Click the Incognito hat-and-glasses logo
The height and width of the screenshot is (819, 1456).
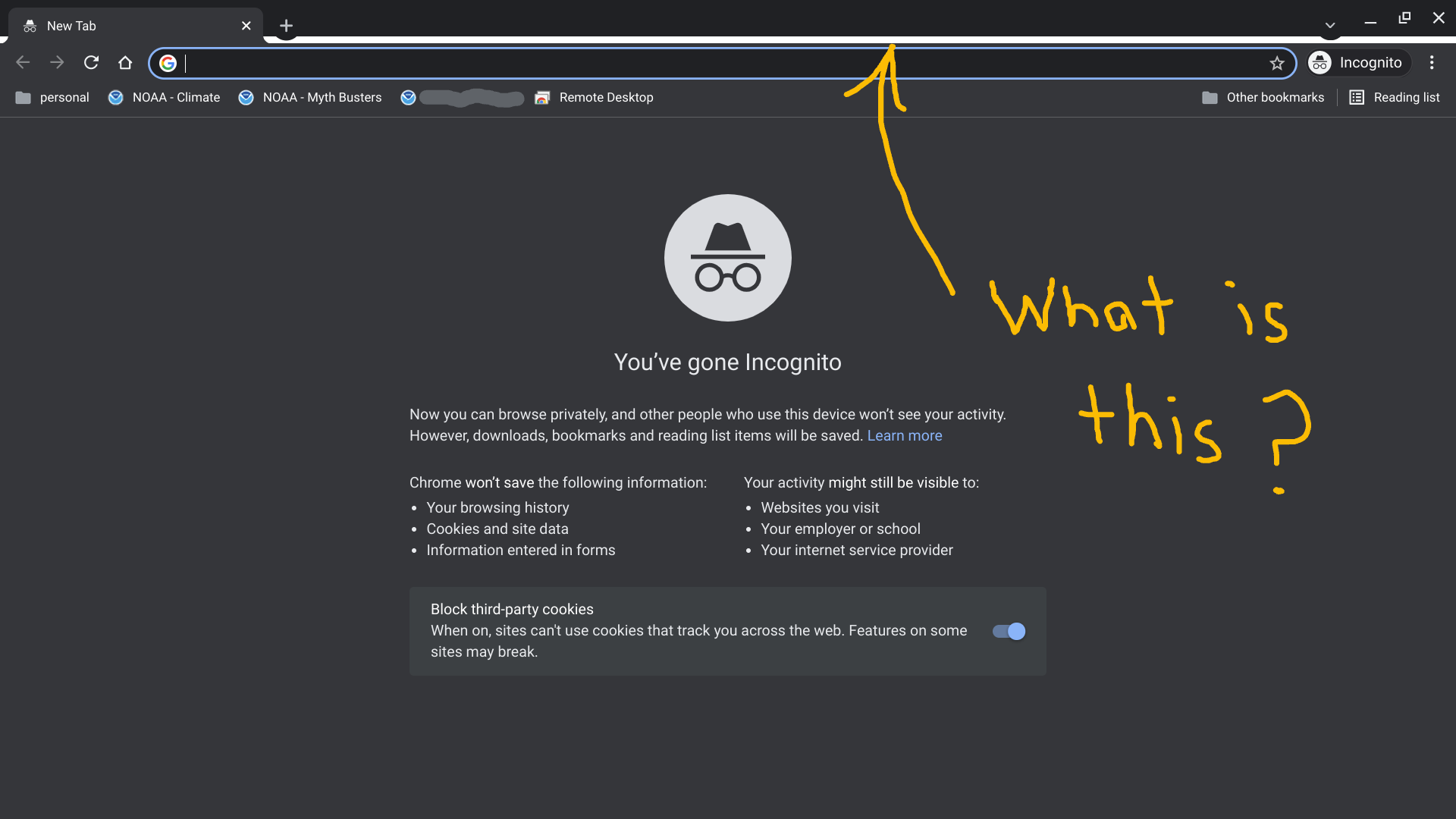728,258
